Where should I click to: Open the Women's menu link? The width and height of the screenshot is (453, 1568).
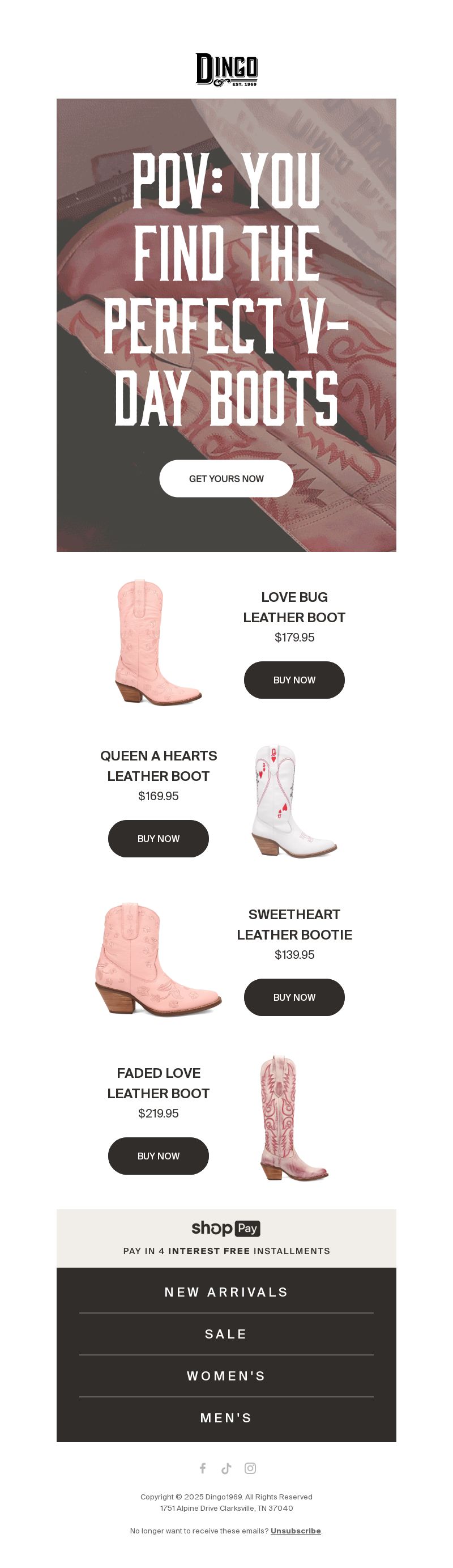point(226,1376)
